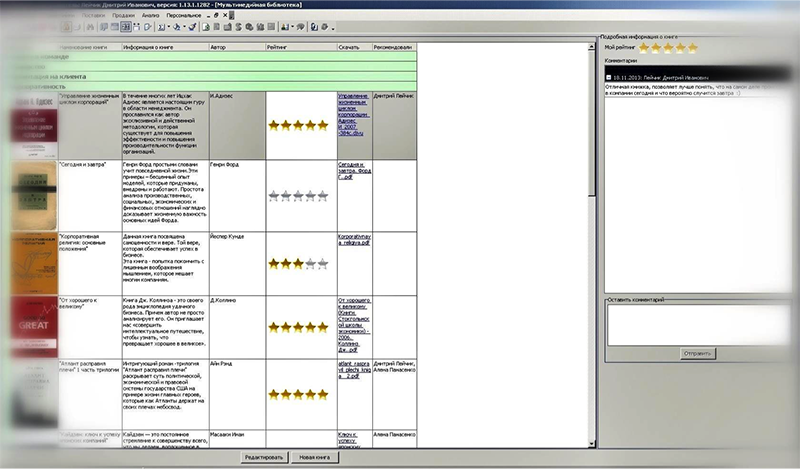Toggle the pressed calendar "21" toolbar icon

(126, 27)
